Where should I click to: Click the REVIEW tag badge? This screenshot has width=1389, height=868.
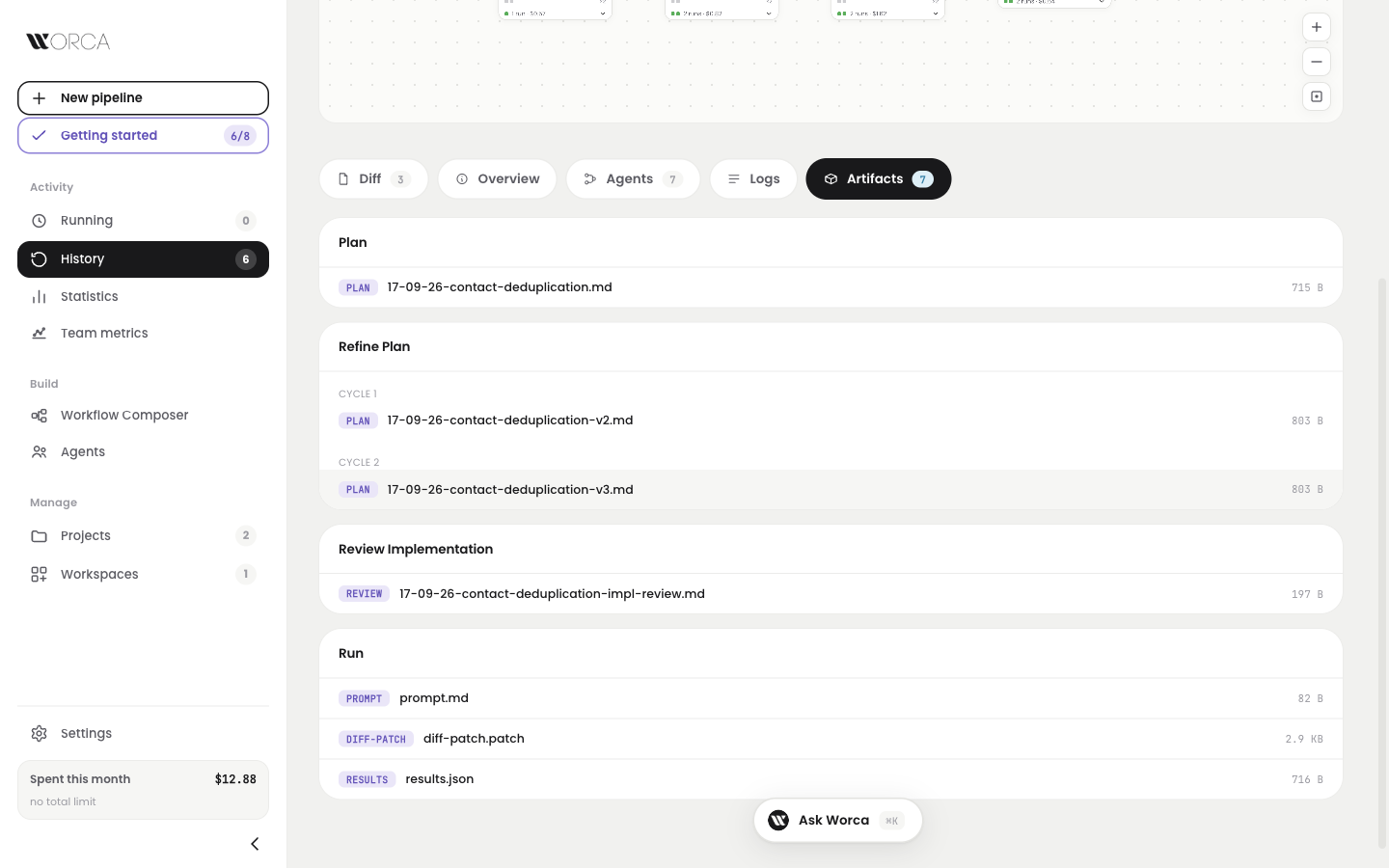(364, 594)
